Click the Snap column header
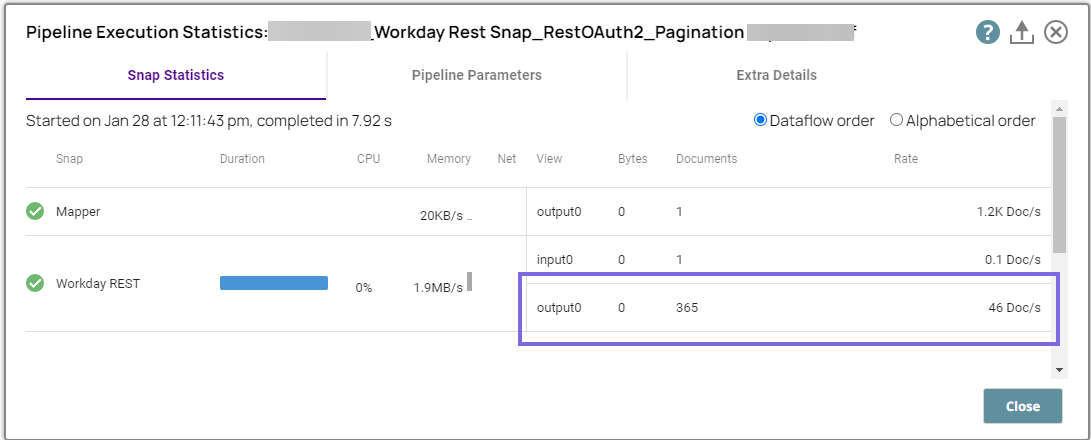This screenshot has width=1091, height=440. (69, 159)
